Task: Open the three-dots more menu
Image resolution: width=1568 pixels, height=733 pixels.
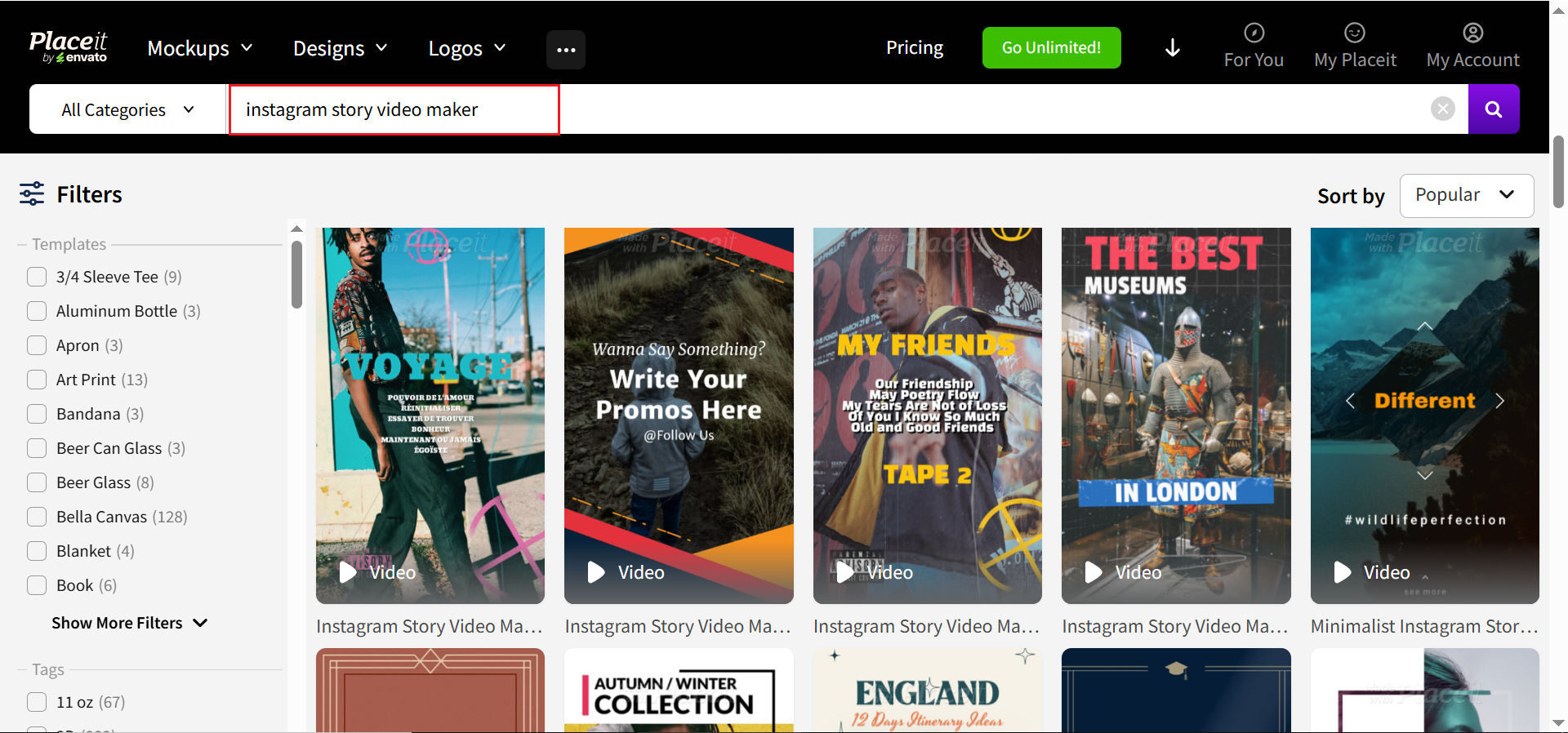Action: pyautogui.click(x=566, y=49)
